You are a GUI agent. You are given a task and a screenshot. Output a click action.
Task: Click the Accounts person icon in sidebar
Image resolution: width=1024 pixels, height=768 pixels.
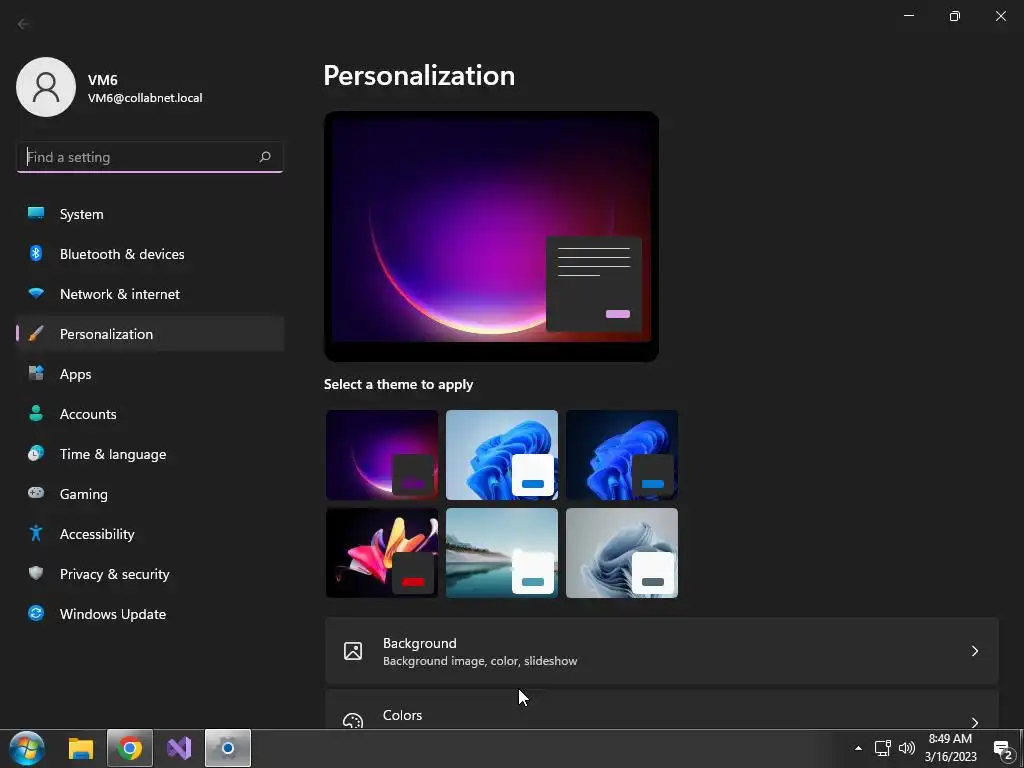pos(36,413)
